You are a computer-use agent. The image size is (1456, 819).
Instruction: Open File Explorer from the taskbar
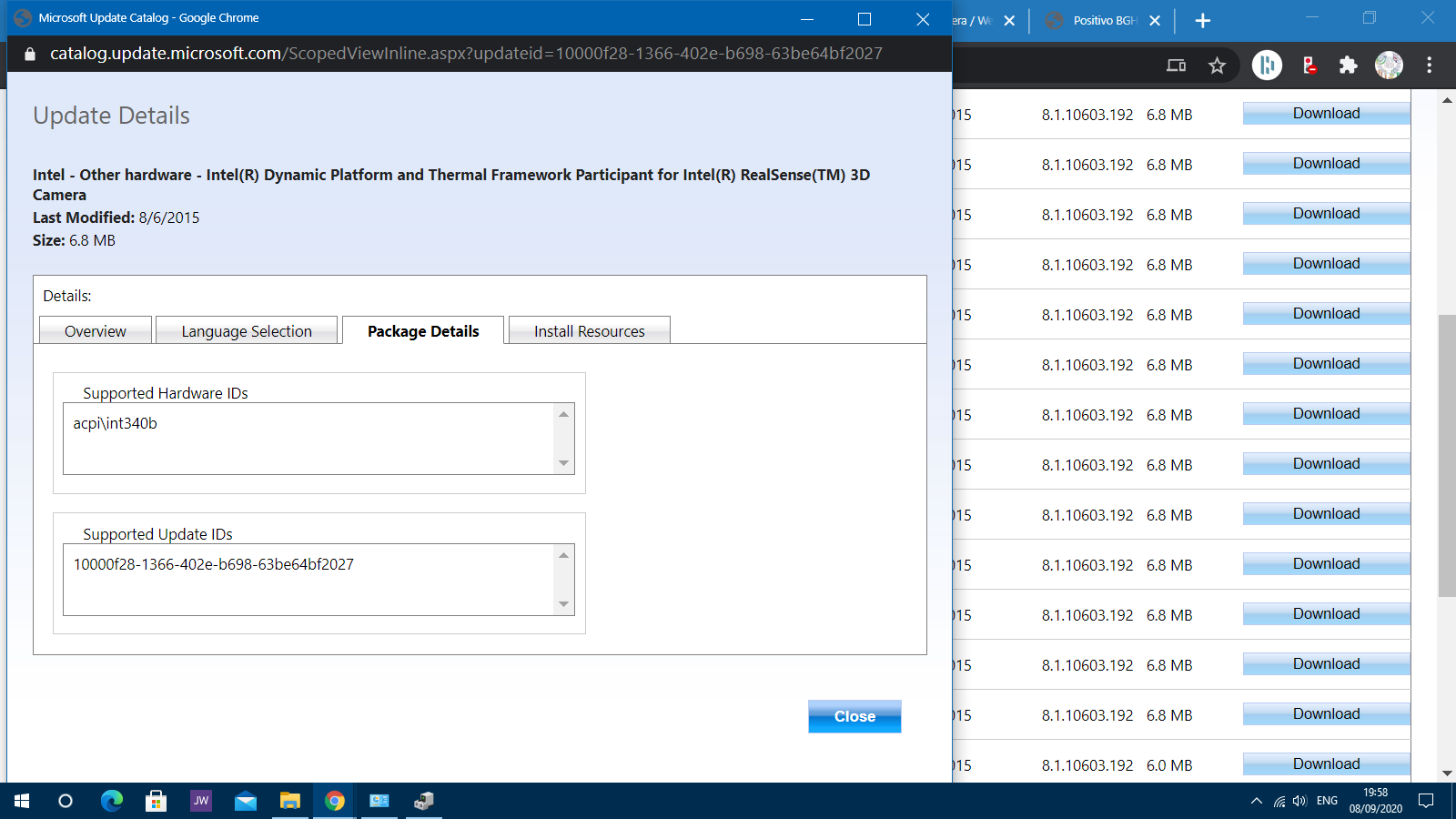pyautogui.click(x=289, y=801)
